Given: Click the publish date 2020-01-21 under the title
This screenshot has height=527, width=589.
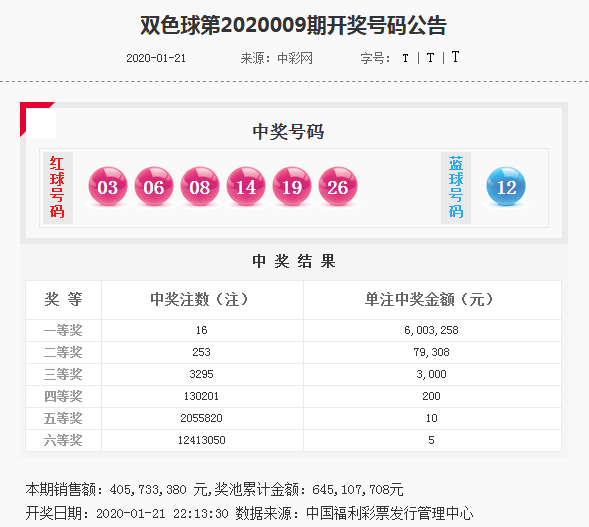Looking at the screenshot, I should (x=156, y=58).
